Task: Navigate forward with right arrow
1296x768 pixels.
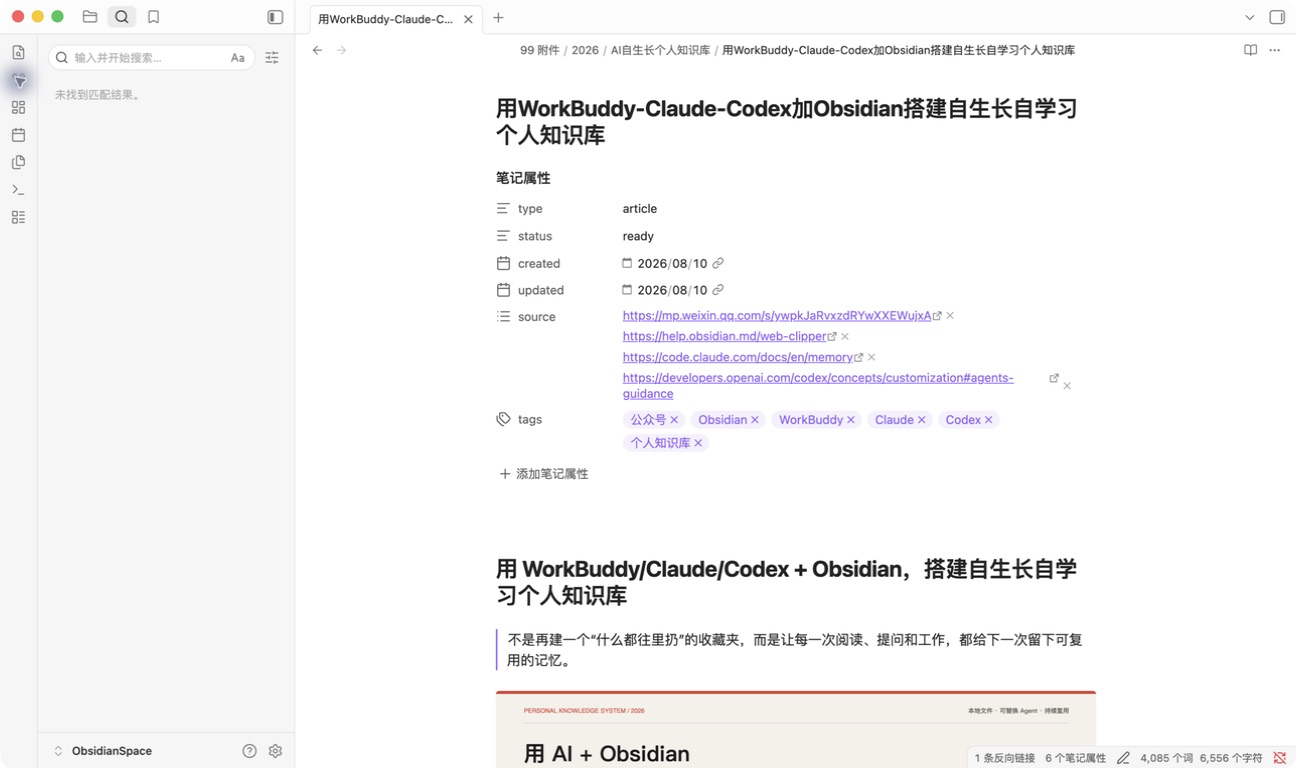Action: tap(341, 50)
